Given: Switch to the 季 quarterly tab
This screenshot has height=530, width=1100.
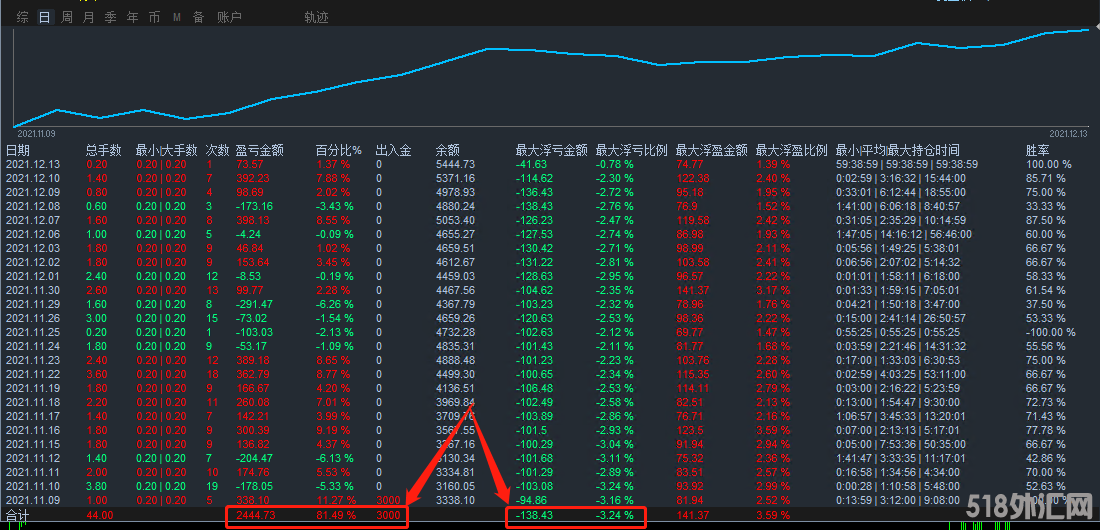Looking at the screenshot, I should coord(110,17).
